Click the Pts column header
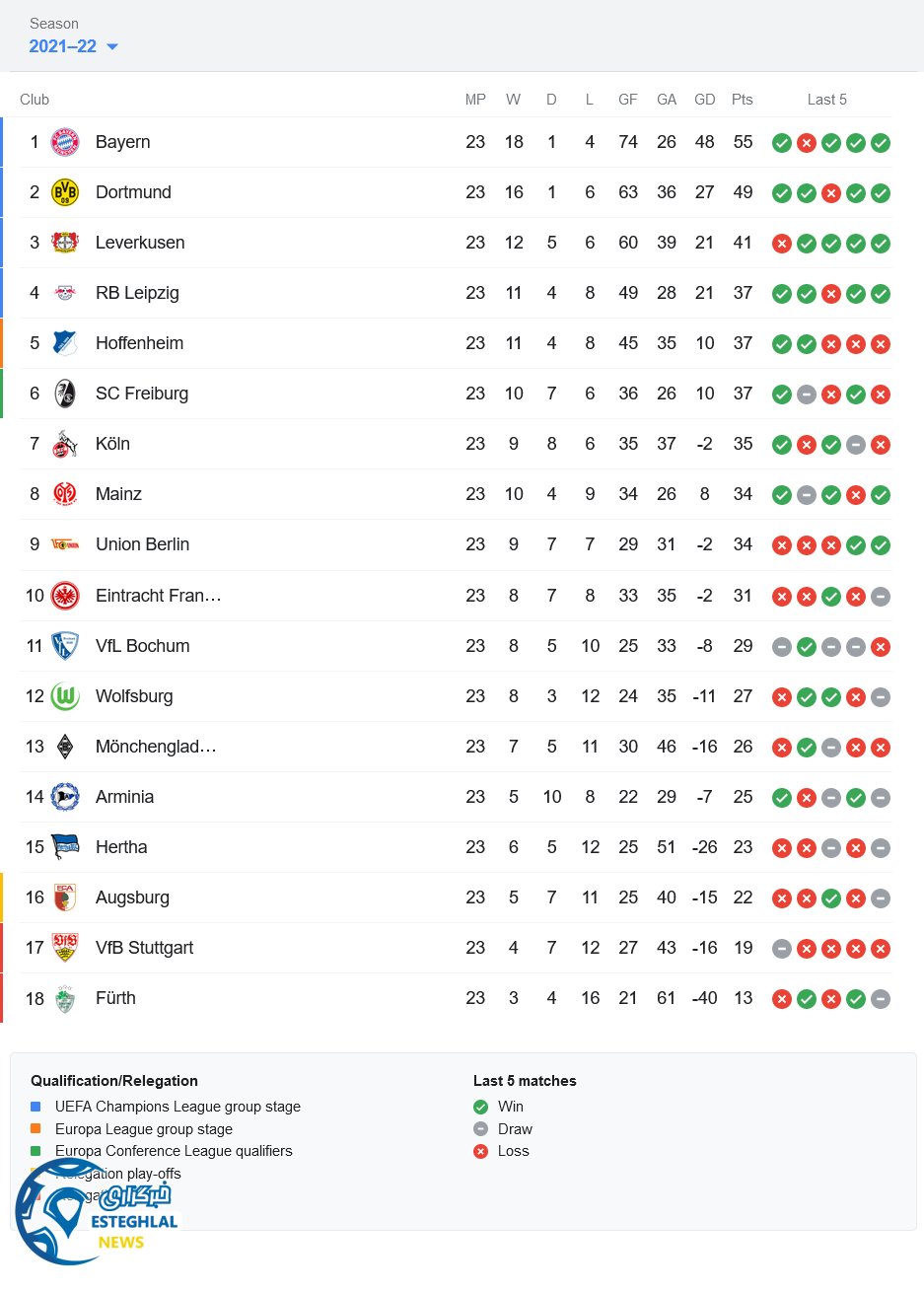The height and width of the screenshot is (1292, 924). [x=743, y=100]
